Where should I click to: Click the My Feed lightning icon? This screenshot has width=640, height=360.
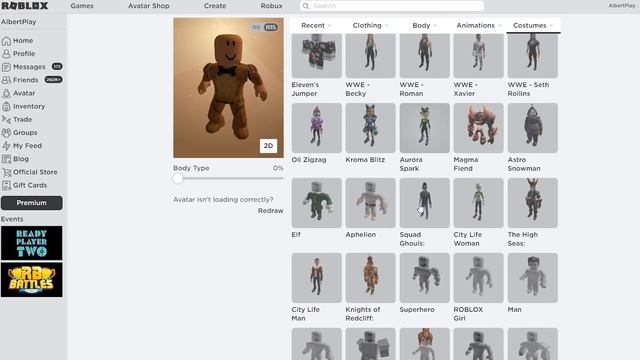click(x=6, y=146)
